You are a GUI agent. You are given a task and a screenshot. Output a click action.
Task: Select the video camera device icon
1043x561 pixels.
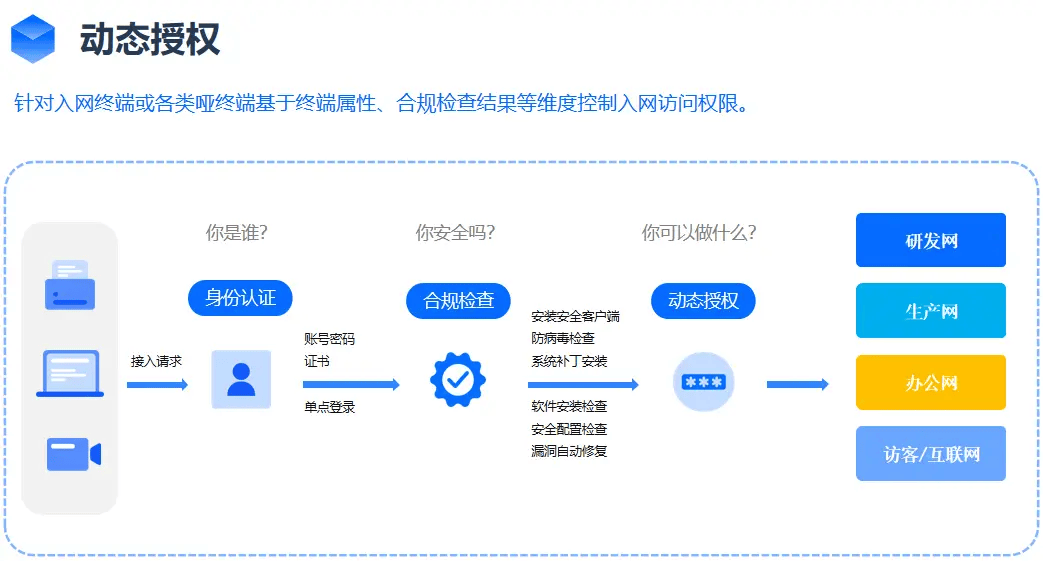click(x=73, y=455)
